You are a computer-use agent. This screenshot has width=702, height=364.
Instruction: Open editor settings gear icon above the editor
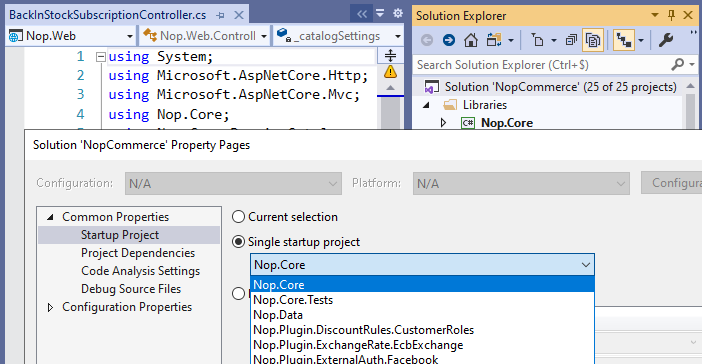click(398, 13)
